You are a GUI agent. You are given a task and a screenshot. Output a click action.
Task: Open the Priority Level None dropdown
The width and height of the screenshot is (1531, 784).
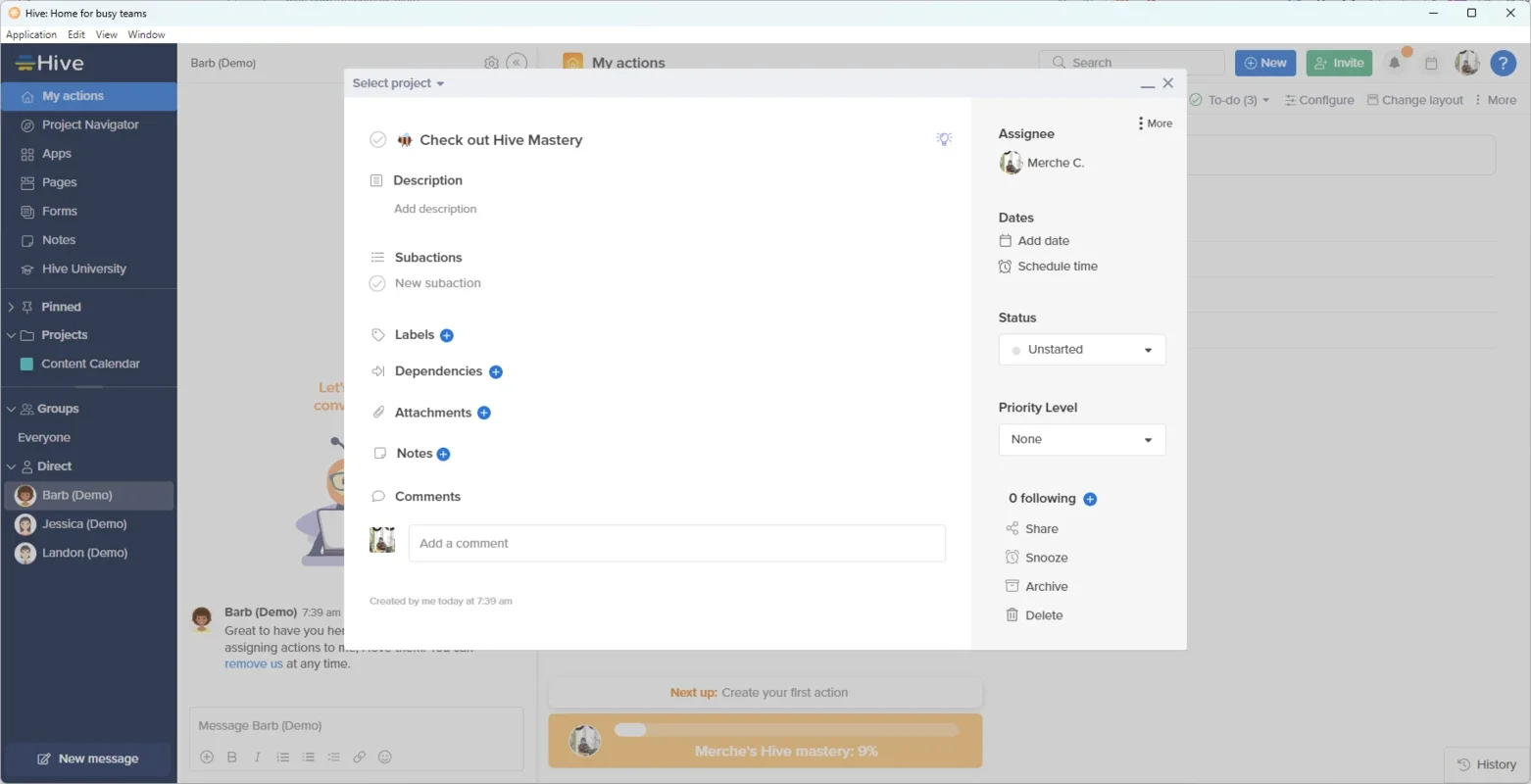1082,440
